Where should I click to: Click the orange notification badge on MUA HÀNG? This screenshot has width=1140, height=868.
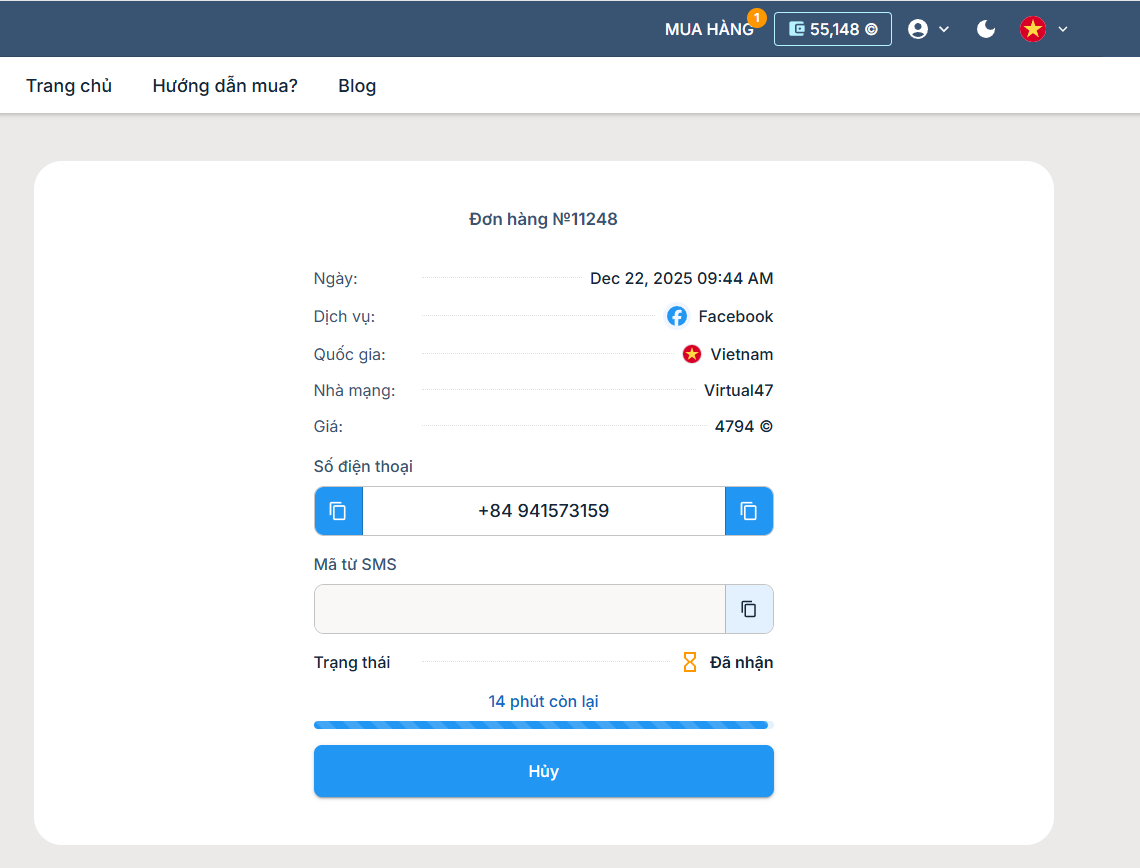[x=756, y=18]
